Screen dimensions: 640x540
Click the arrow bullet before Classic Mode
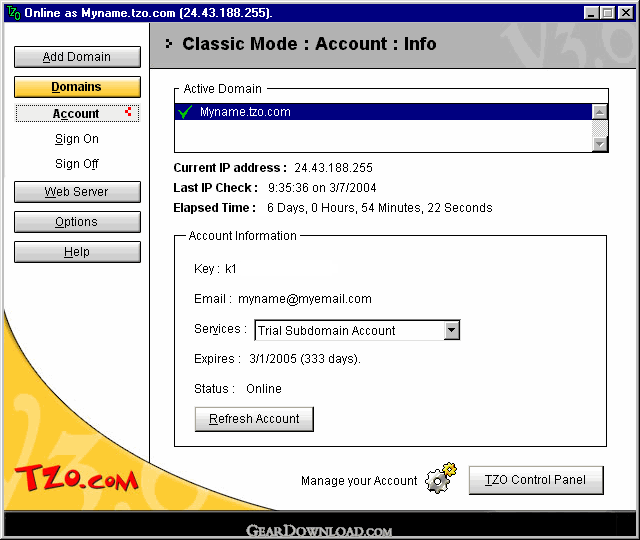[169, 44]
